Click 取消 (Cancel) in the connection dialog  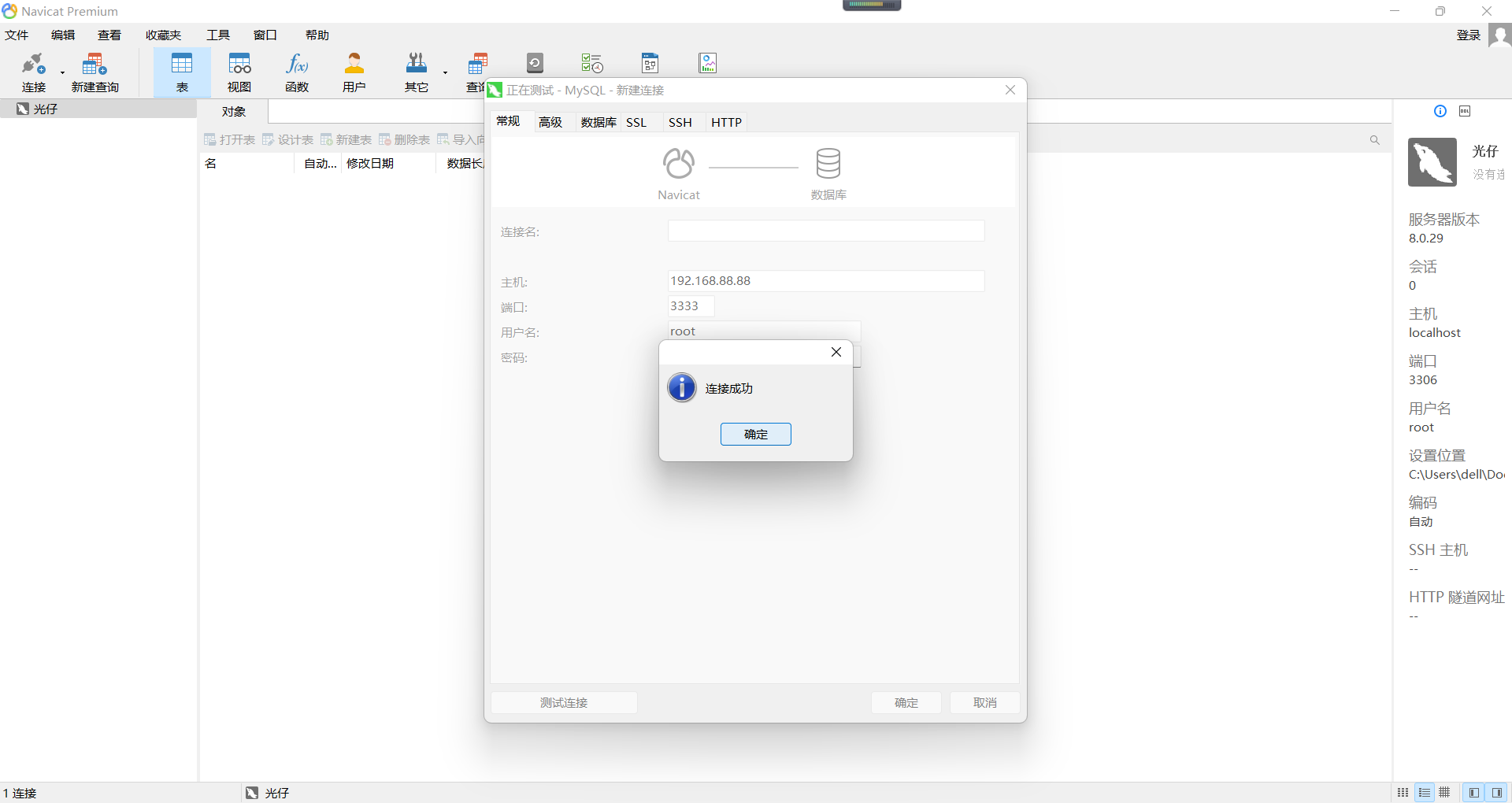985,703
